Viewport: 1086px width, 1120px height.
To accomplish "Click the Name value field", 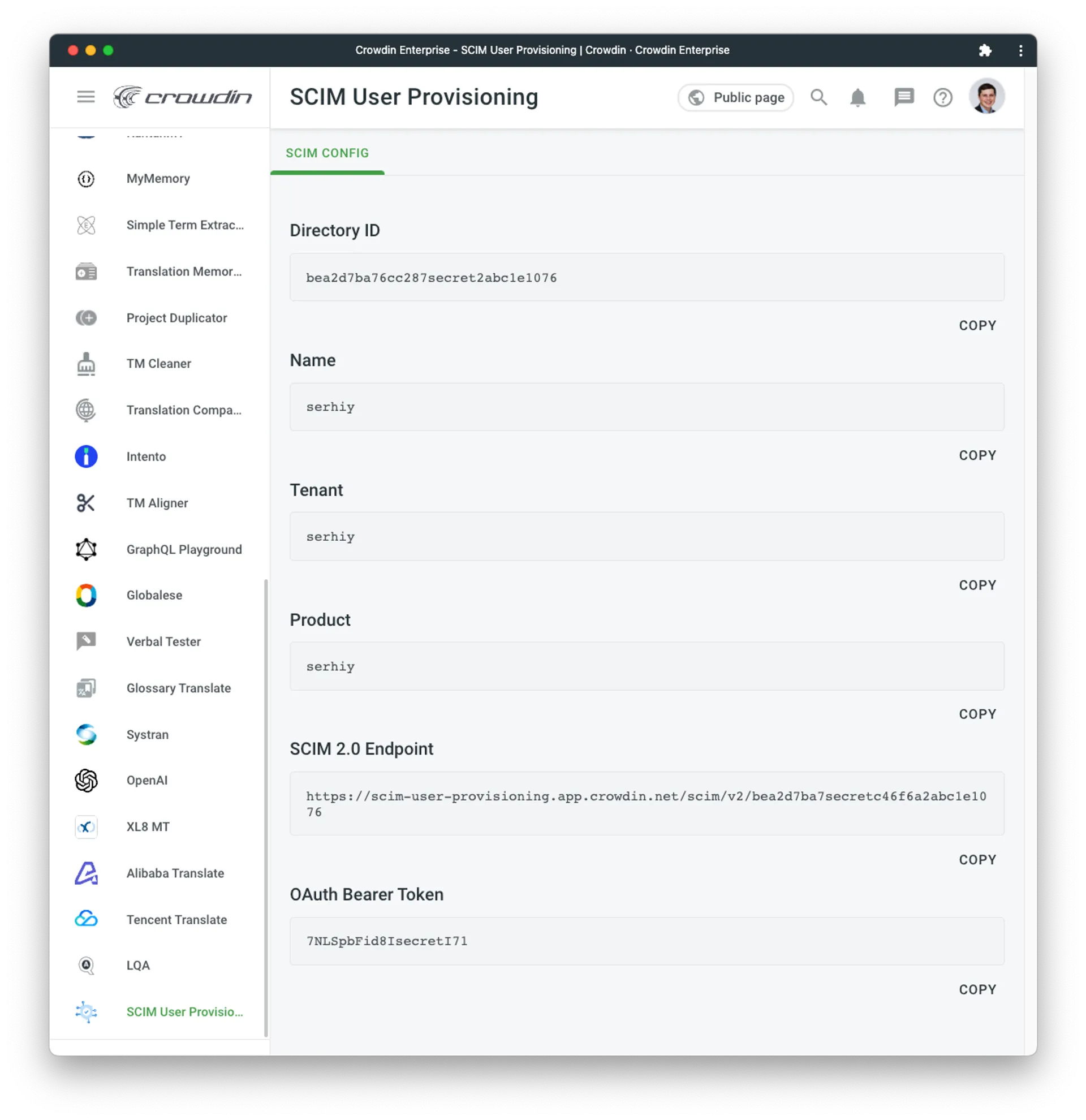I will pos(646,407).
